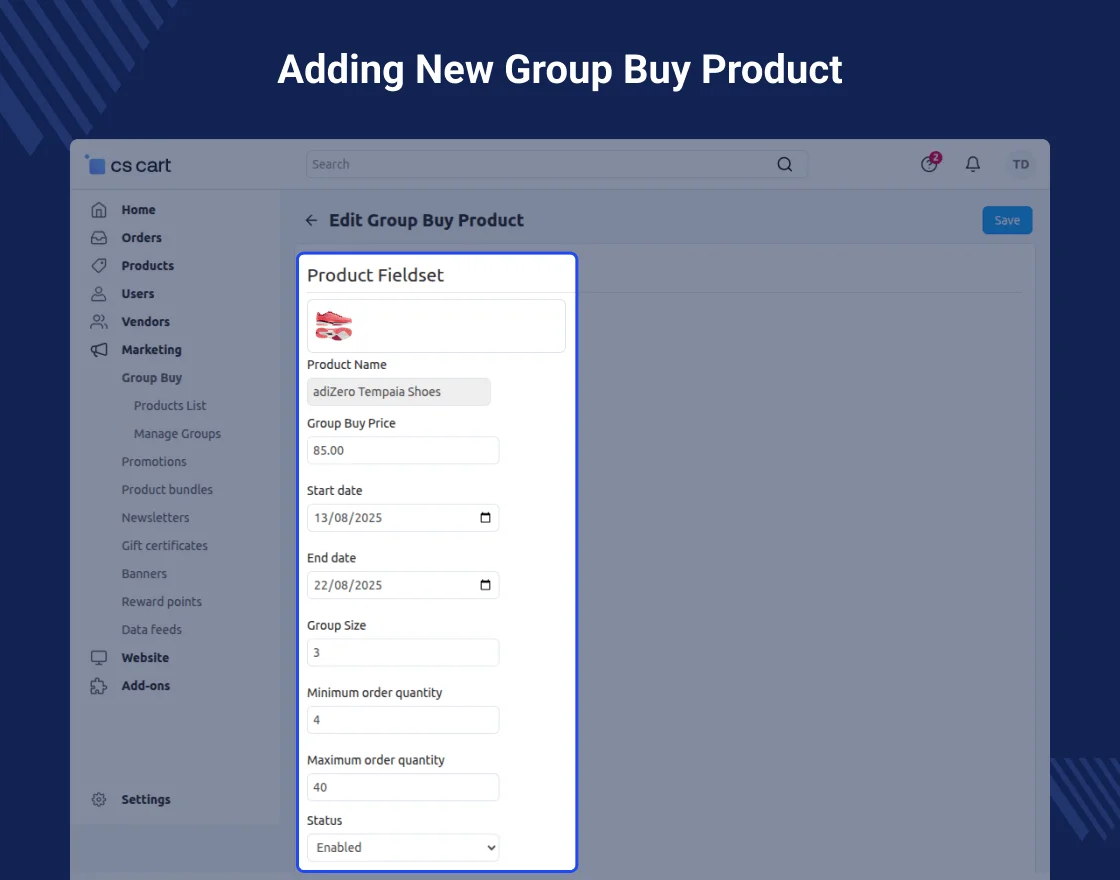The width and height of the screenshot is (1120, 880).
Task: Open the notifications bell
Action: point(972,164)
